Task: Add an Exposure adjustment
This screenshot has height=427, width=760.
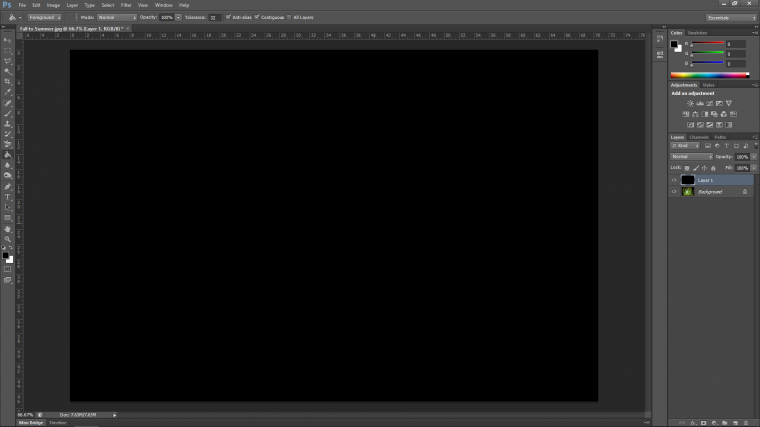Action: [x=719, y=103]
